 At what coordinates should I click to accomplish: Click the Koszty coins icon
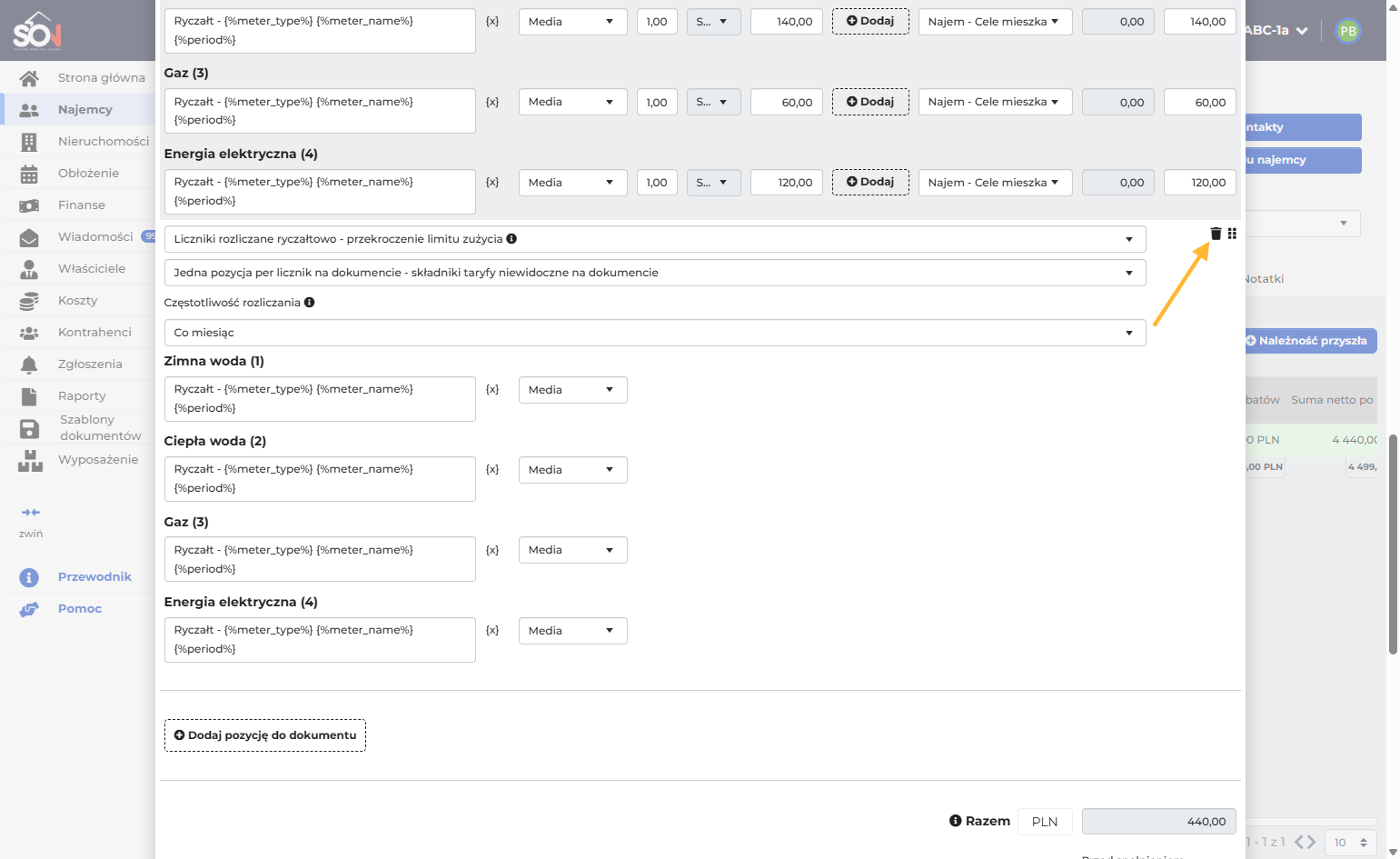(29, 301)
